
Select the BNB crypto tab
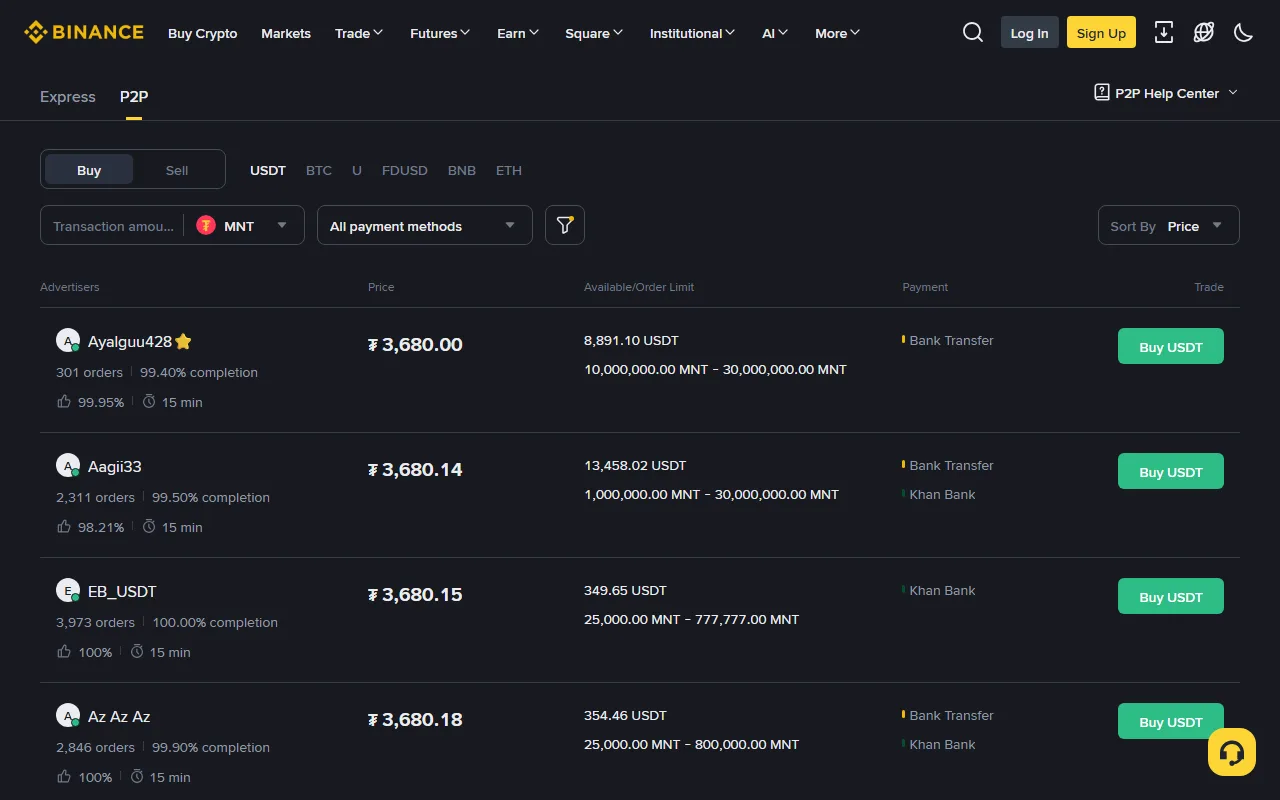462,170
